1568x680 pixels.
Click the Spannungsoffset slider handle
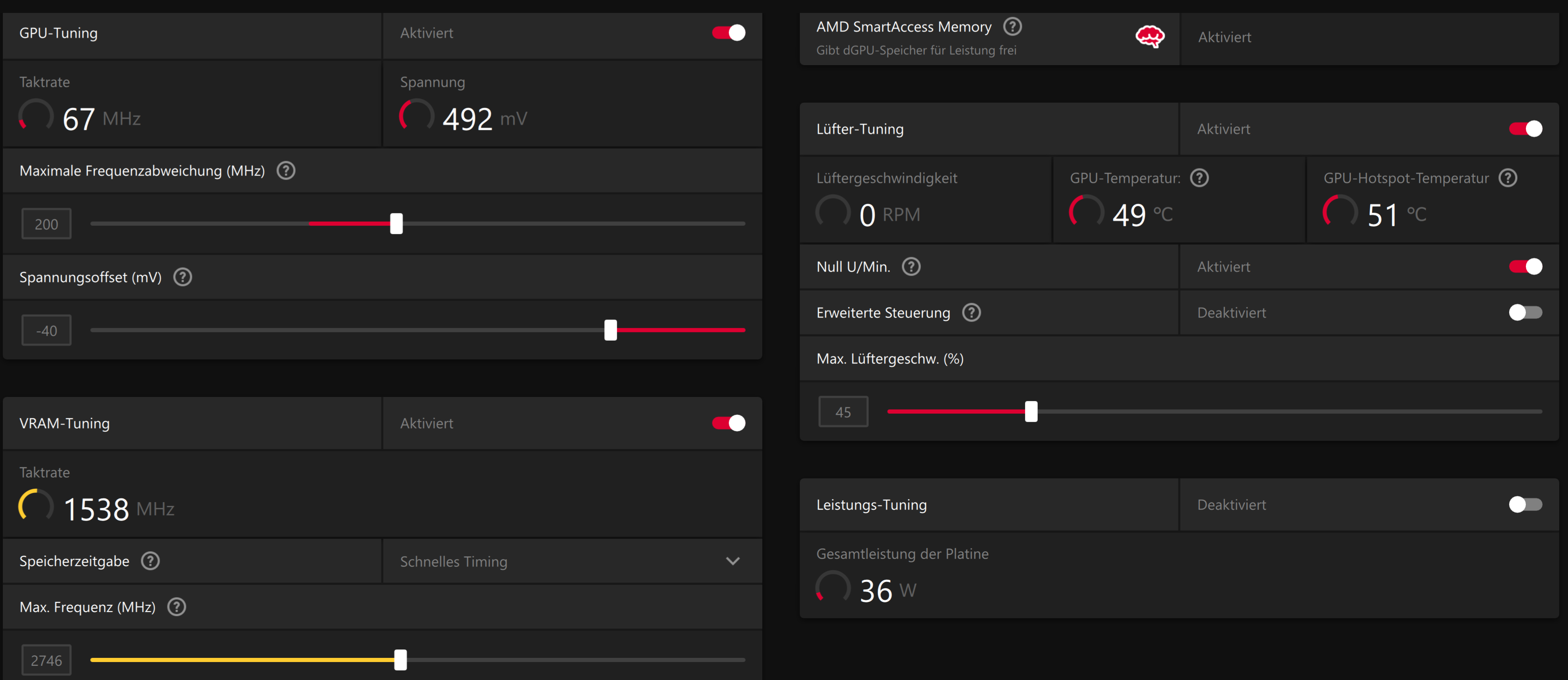[x=610, y=330]
